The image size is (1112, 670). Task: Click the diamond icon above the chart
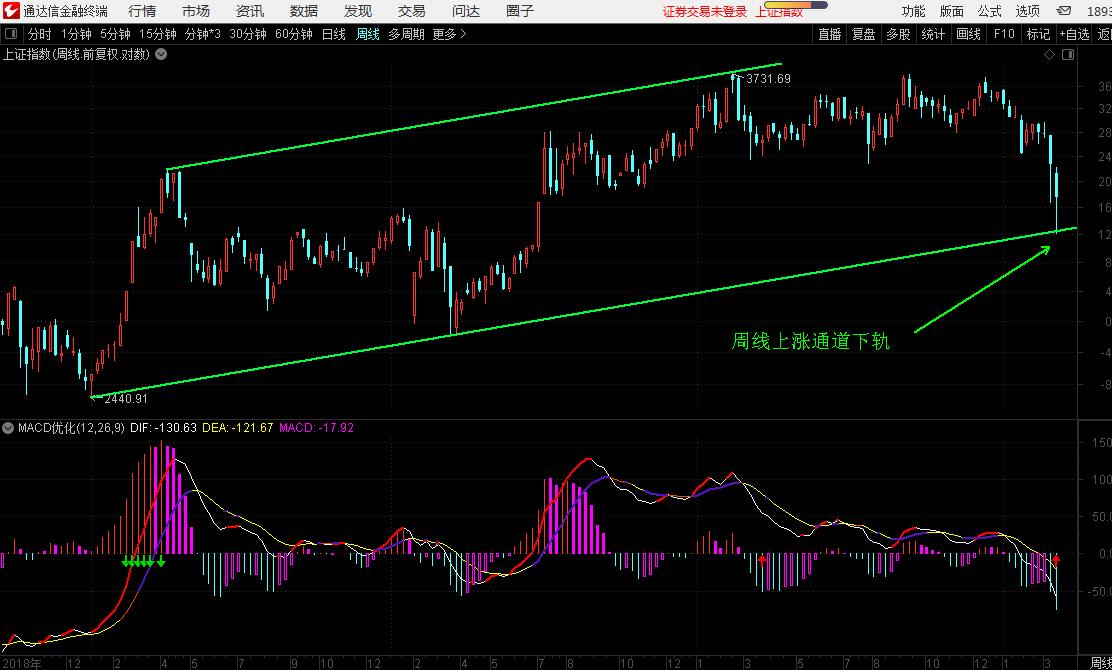tap(1052, 55)
